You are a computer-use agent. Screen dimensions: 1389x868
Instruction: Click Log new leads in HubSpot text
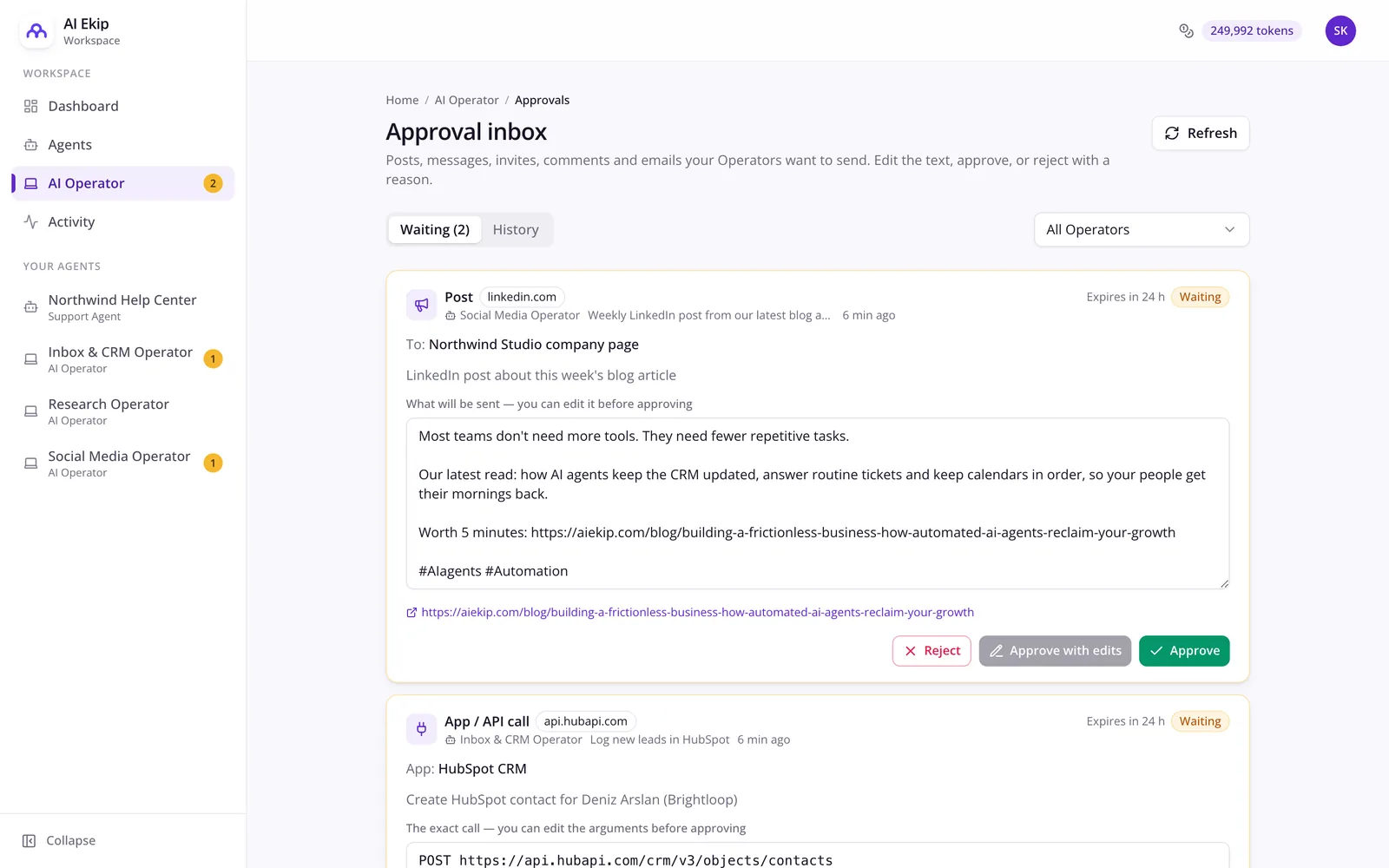tap(660, 740)
